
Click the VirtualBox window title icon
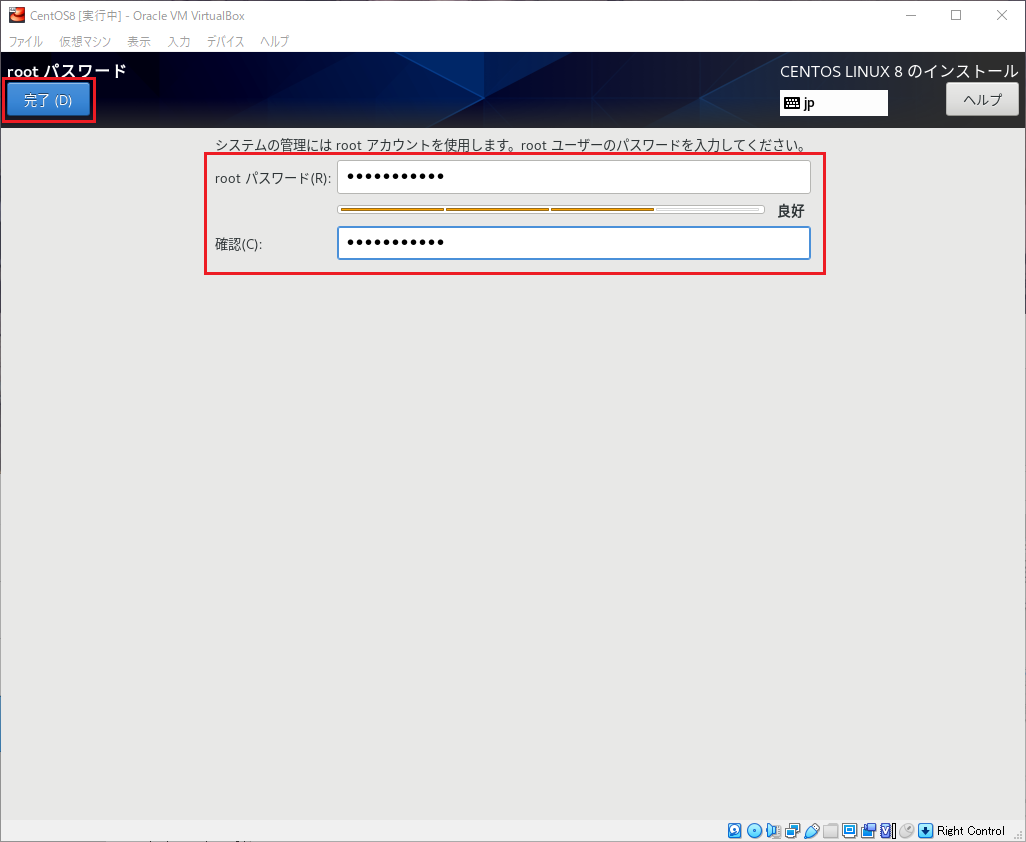(16, 15)
